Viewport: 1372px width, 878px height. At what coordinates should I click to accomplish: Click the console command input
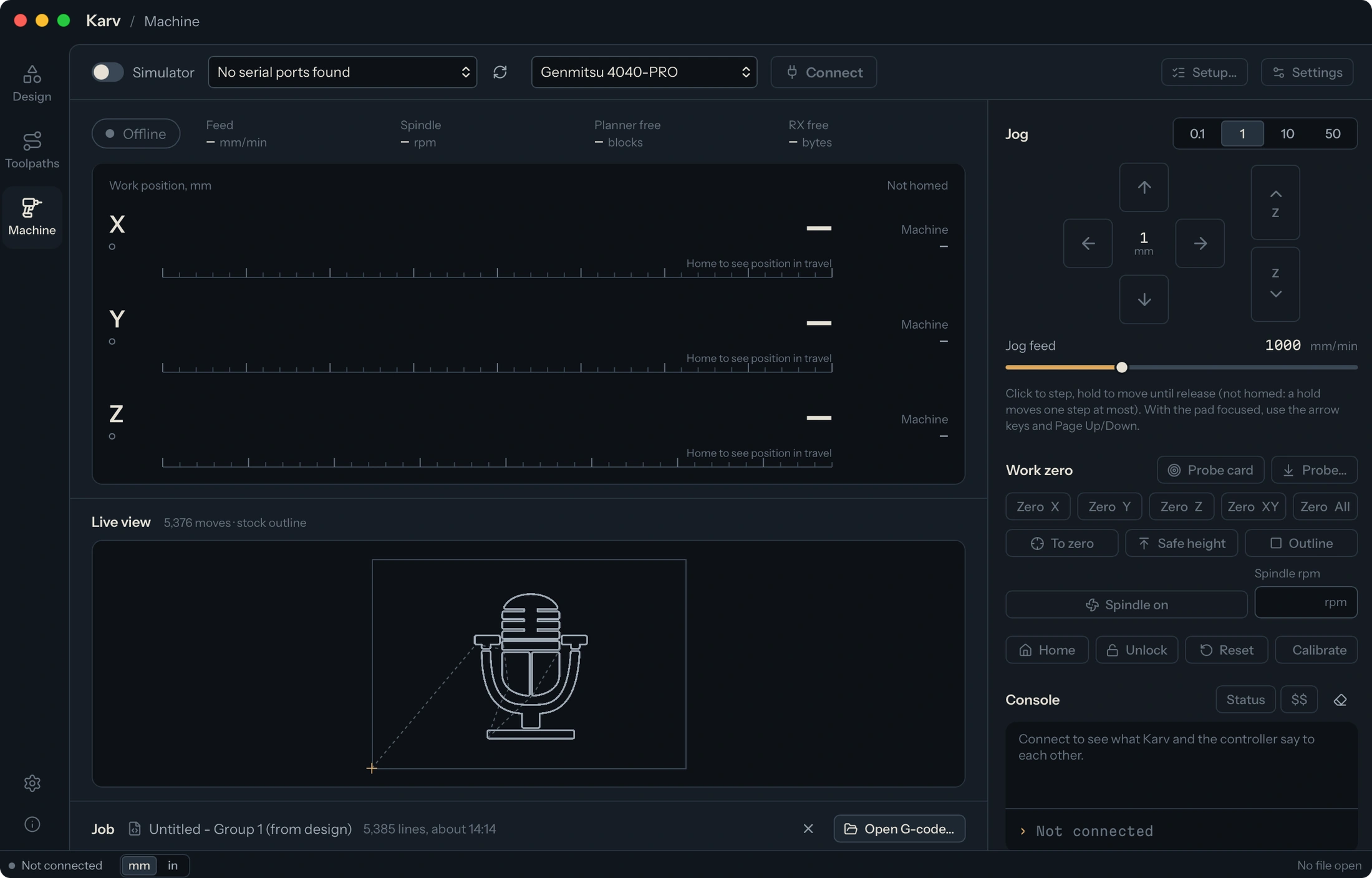pos(1182,831)
